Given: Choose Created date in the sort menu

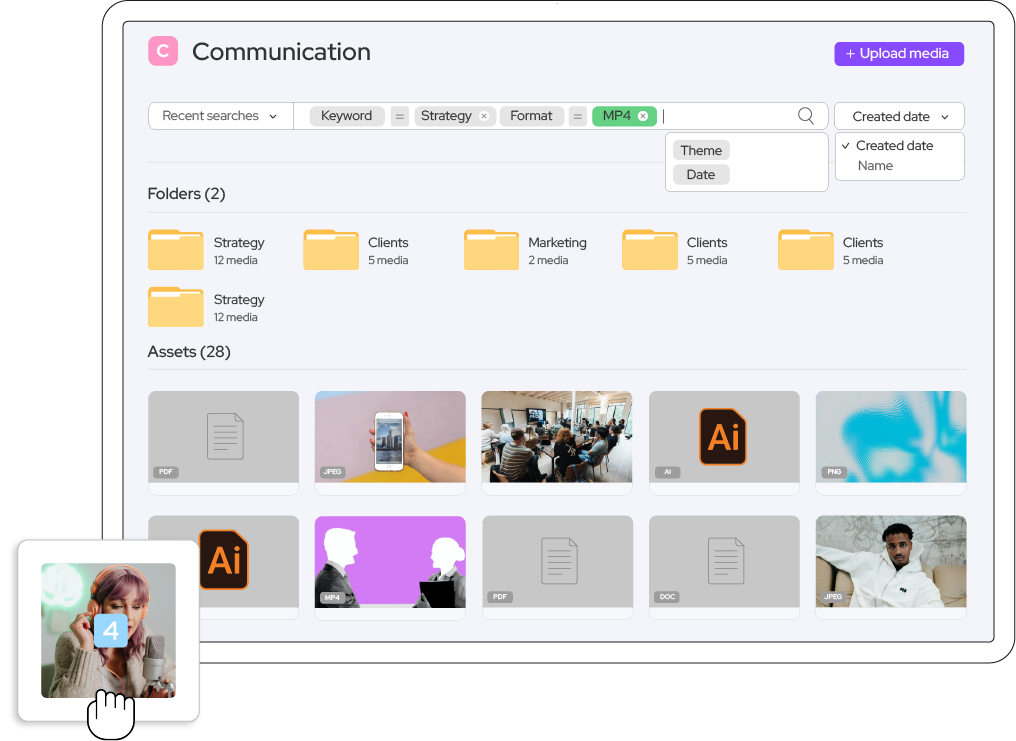Looking at the screenshot, I should (x=894, y=146).
